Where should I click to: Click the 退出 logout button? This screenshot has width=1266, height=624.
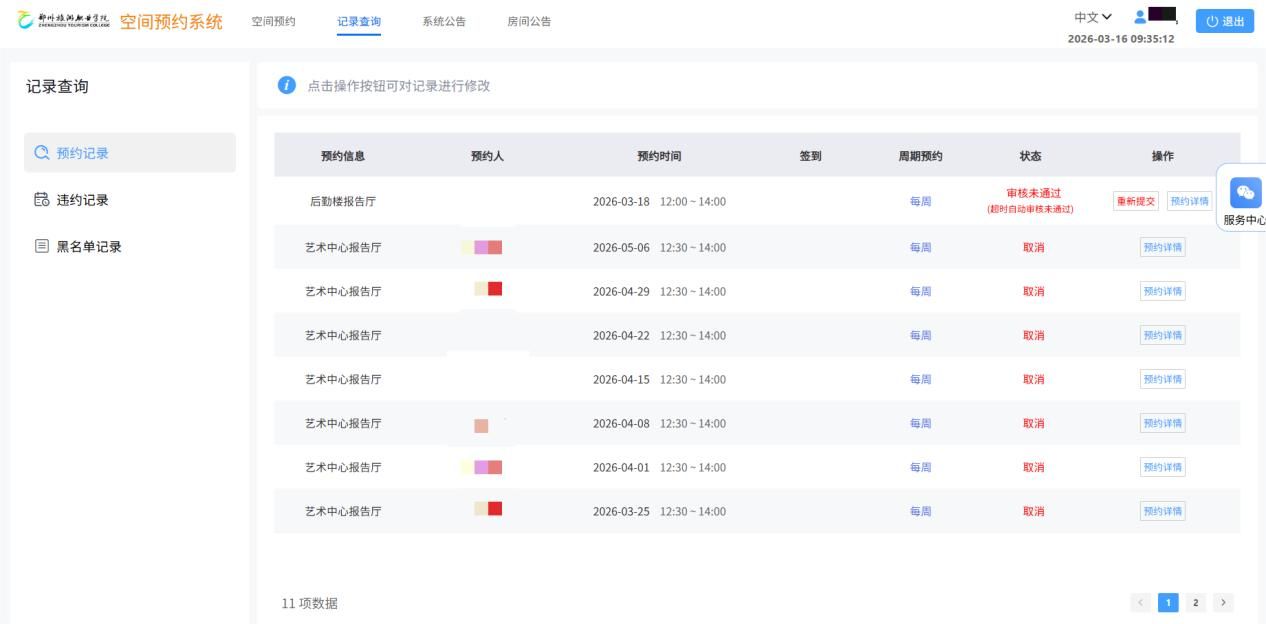(1225, 22)
